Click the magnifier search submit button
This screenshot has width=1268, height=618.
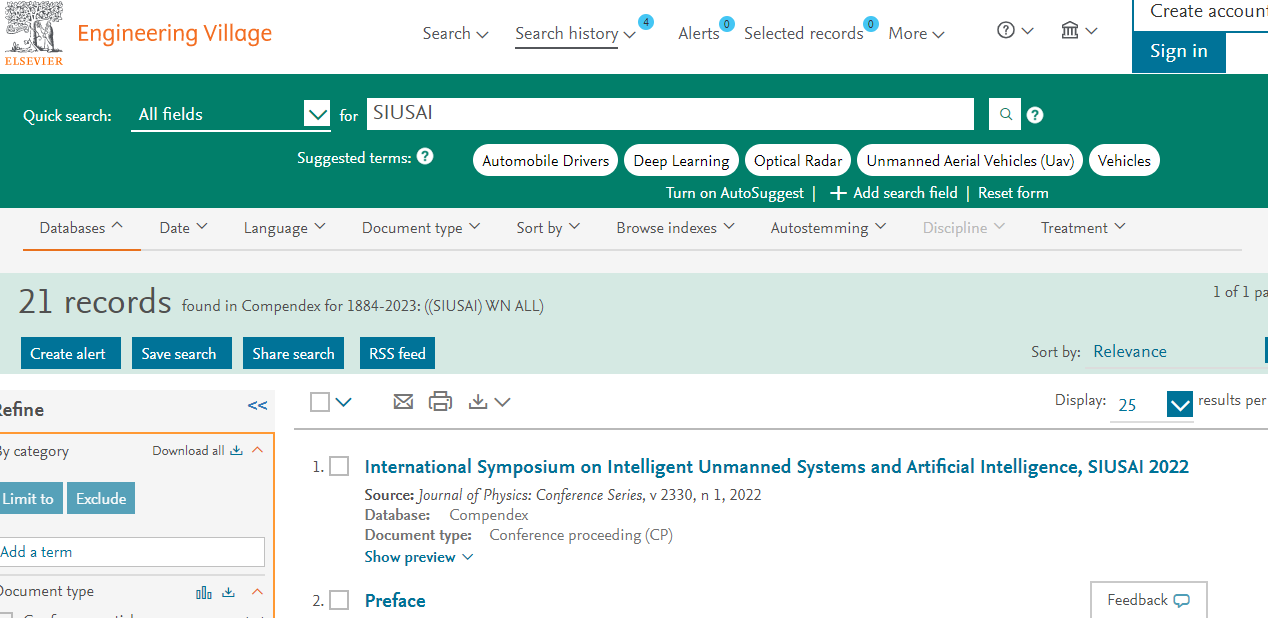pyautogui.click(x=1005, y=114)
